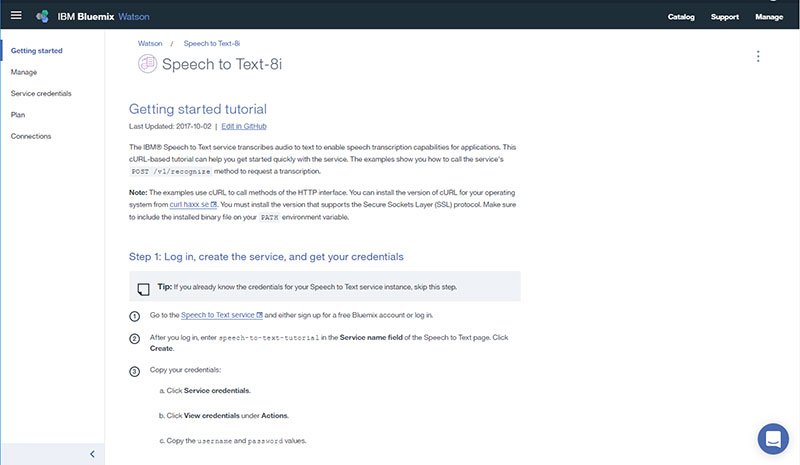The image size is (800, 465).
Task: Click the Edit in GitHub link
Action: (244, 126)
